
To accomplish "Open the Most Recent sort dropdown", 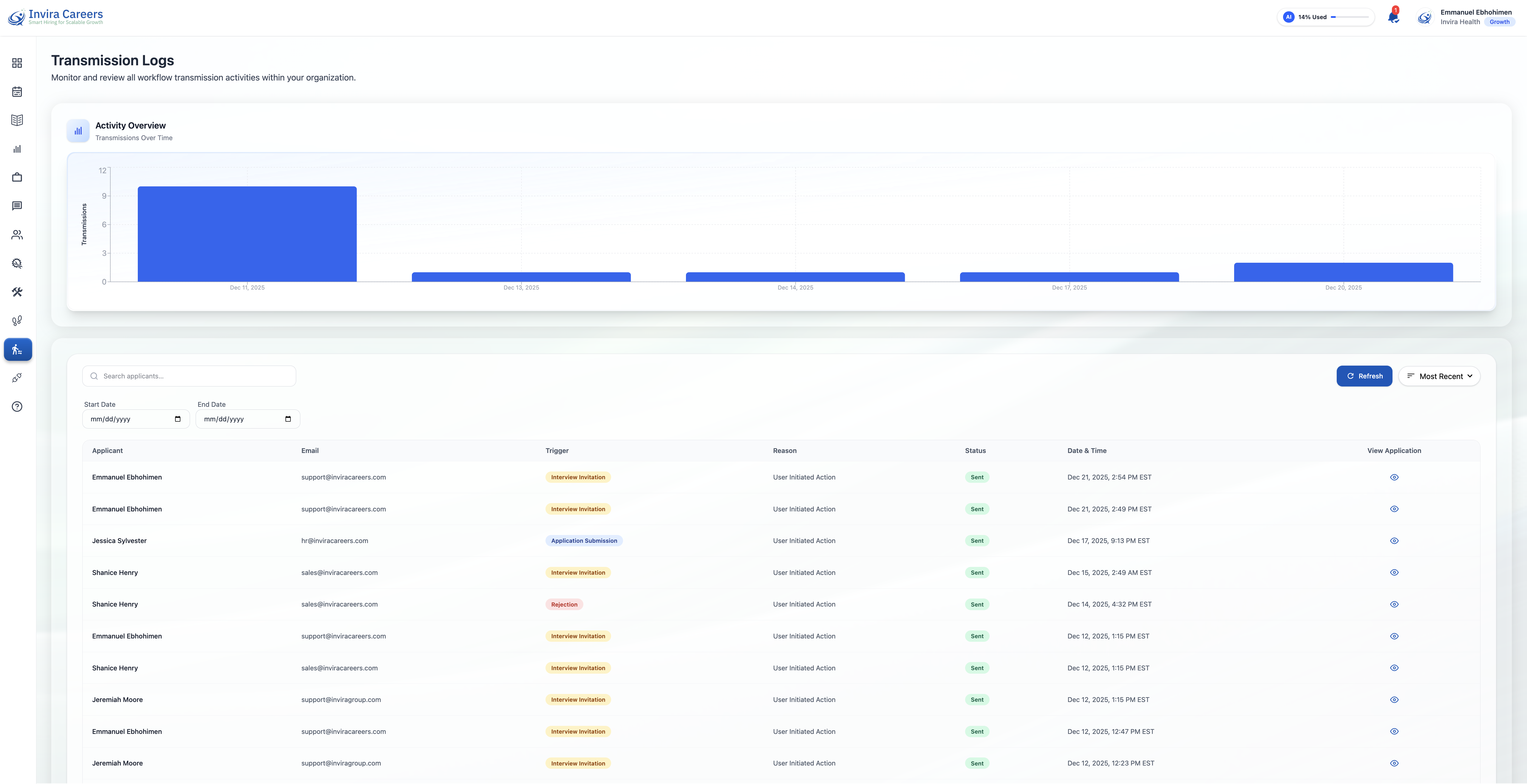I will click(1439, 376).
